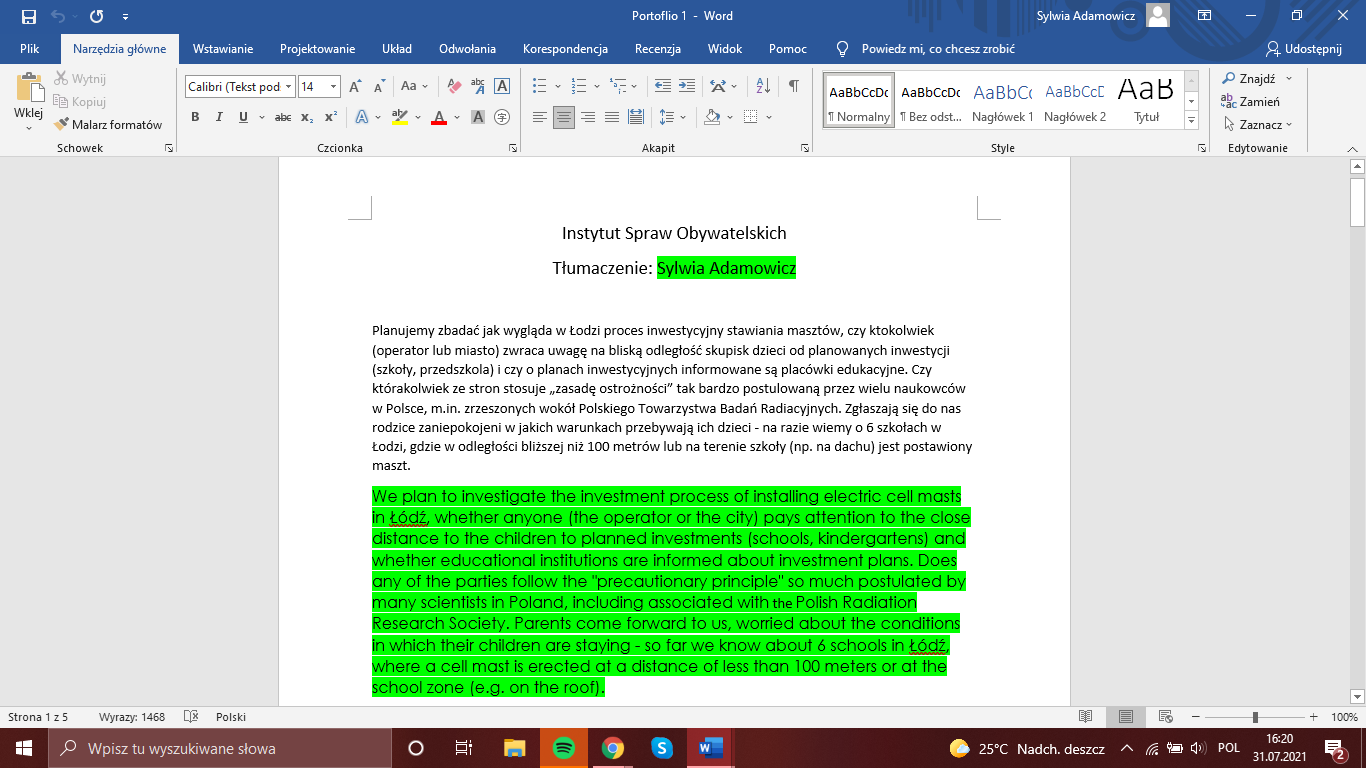Viewport: 1366px width, 768px height.
Task: Click the multilevel list button
Action: [618, 86]
